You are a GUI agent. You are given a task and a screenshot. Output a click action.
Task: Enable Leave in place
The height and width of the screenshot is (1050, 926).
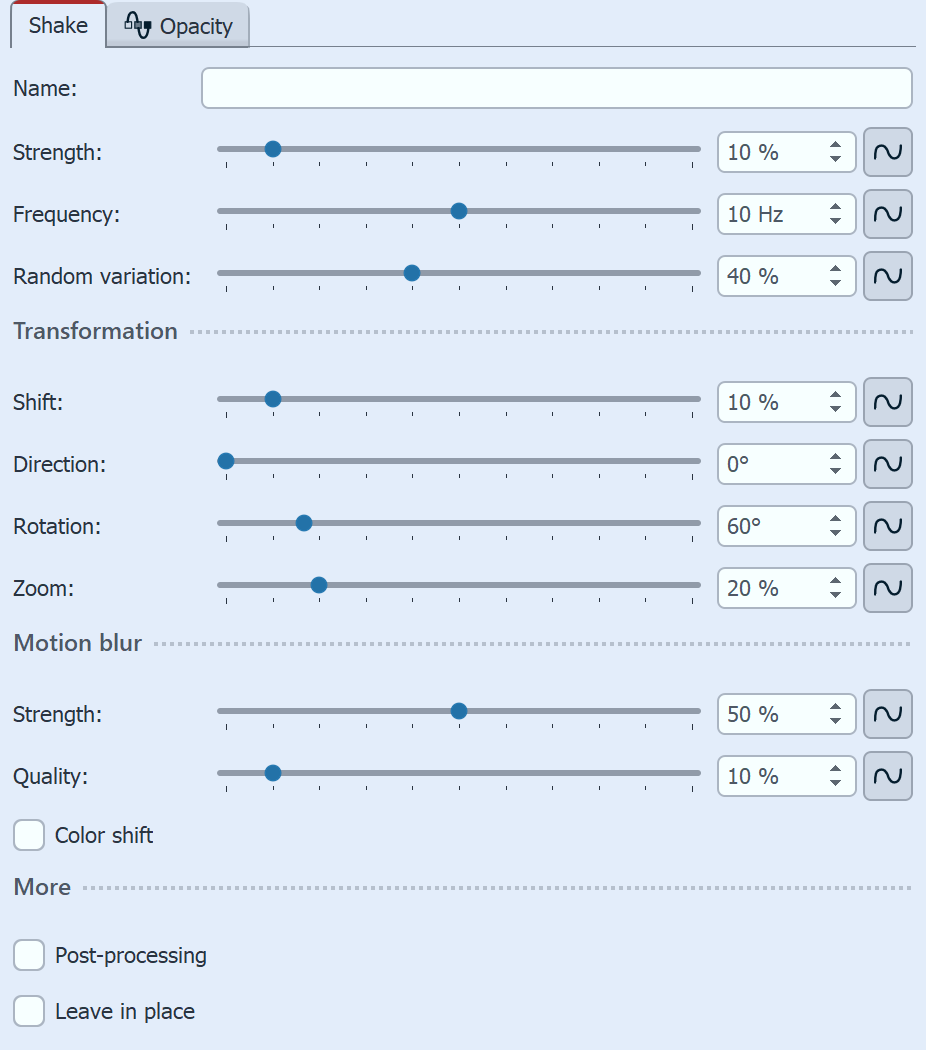click(28, 1011)
